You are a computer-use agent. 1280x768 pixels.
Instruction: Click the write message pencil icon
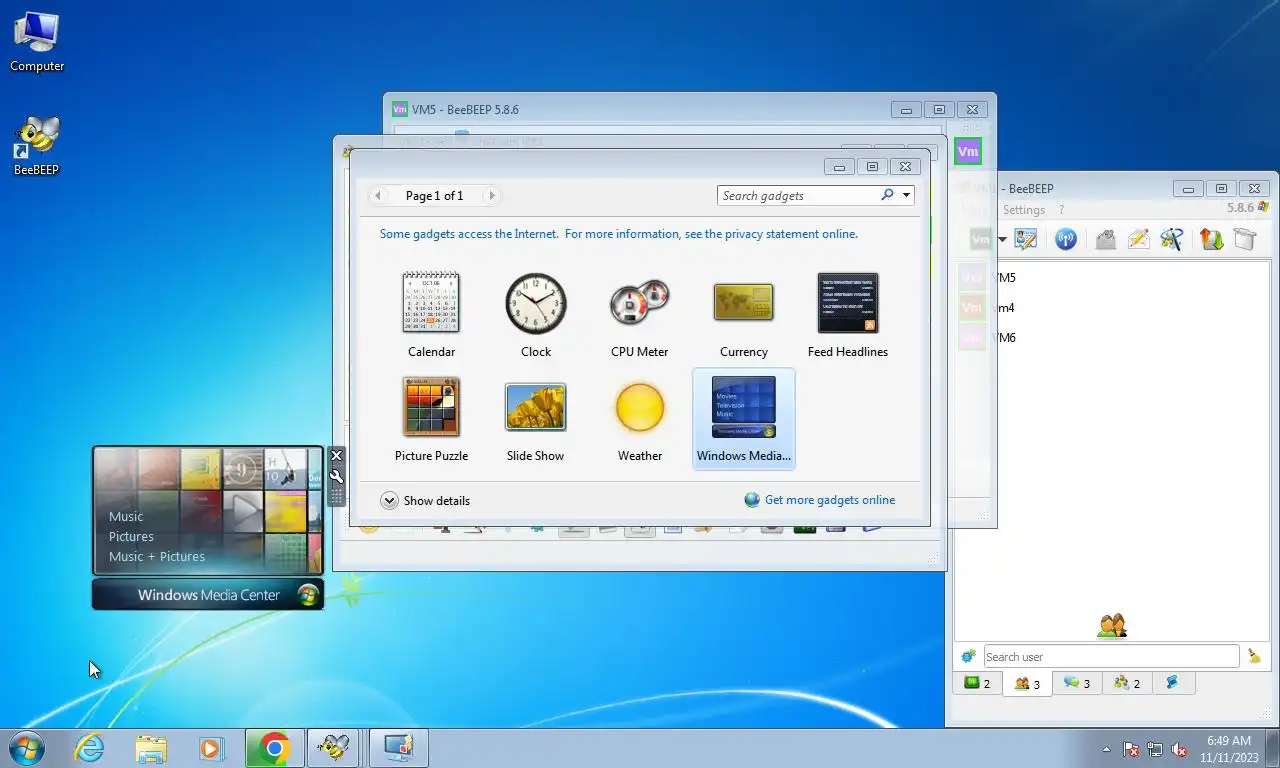click(x=1138, y=239)
